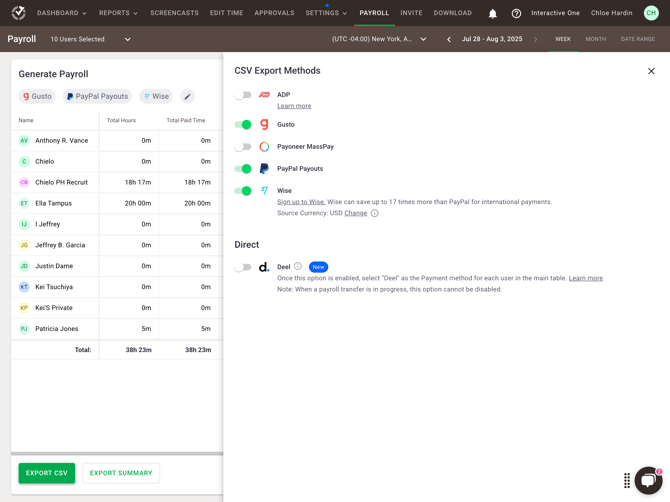This screenshot has height=502, width=670.
Task: Open the 10 Users Selected dropdown
Action: point(90,39)
